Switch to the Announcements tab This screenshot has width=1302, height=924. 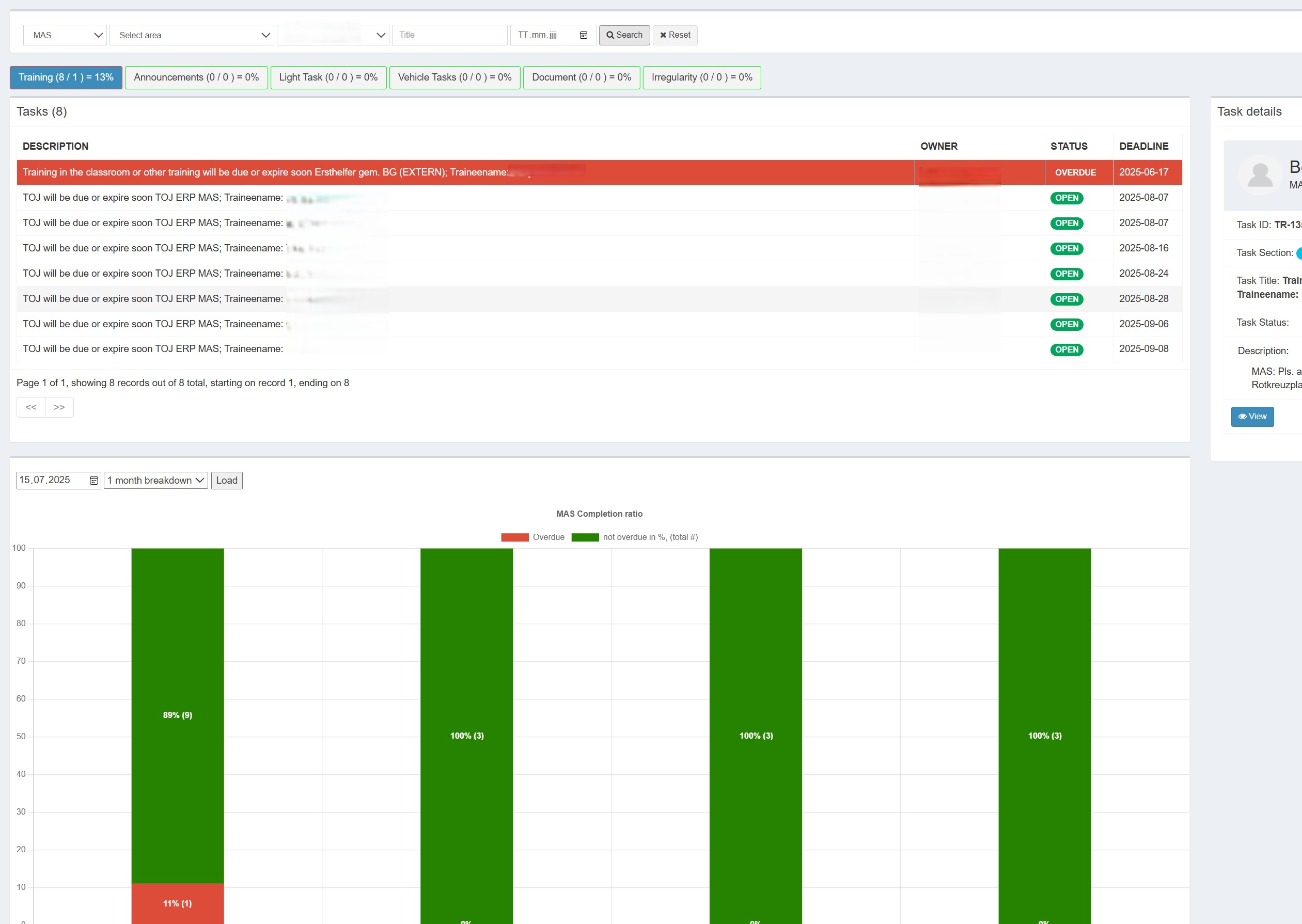pyautogui.click(x=196, y=77)
